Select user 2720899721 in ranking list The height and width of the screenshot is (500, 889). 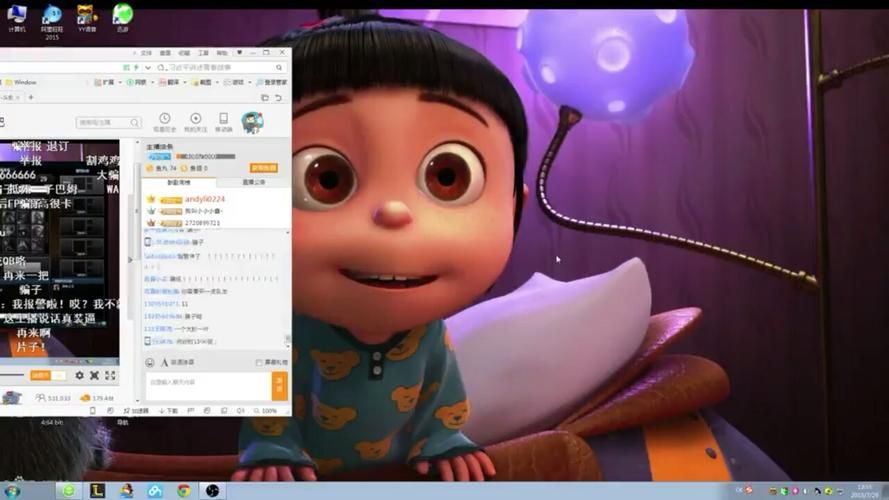tap(202, 223)
